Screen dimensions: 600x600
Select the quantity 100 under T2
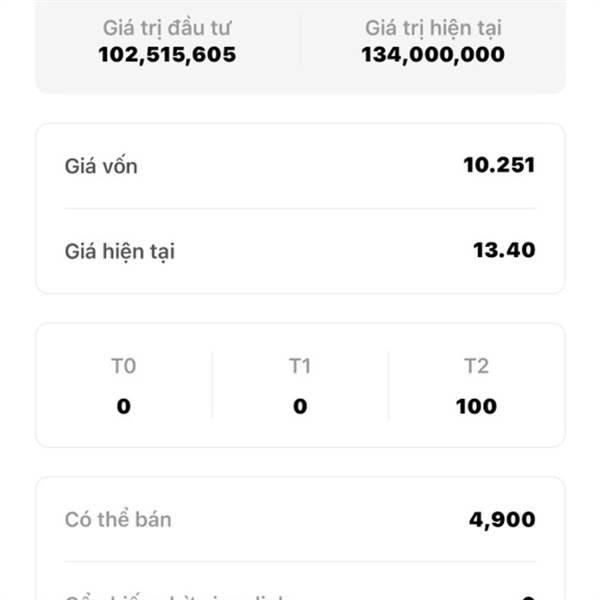(x=476, y=407)
